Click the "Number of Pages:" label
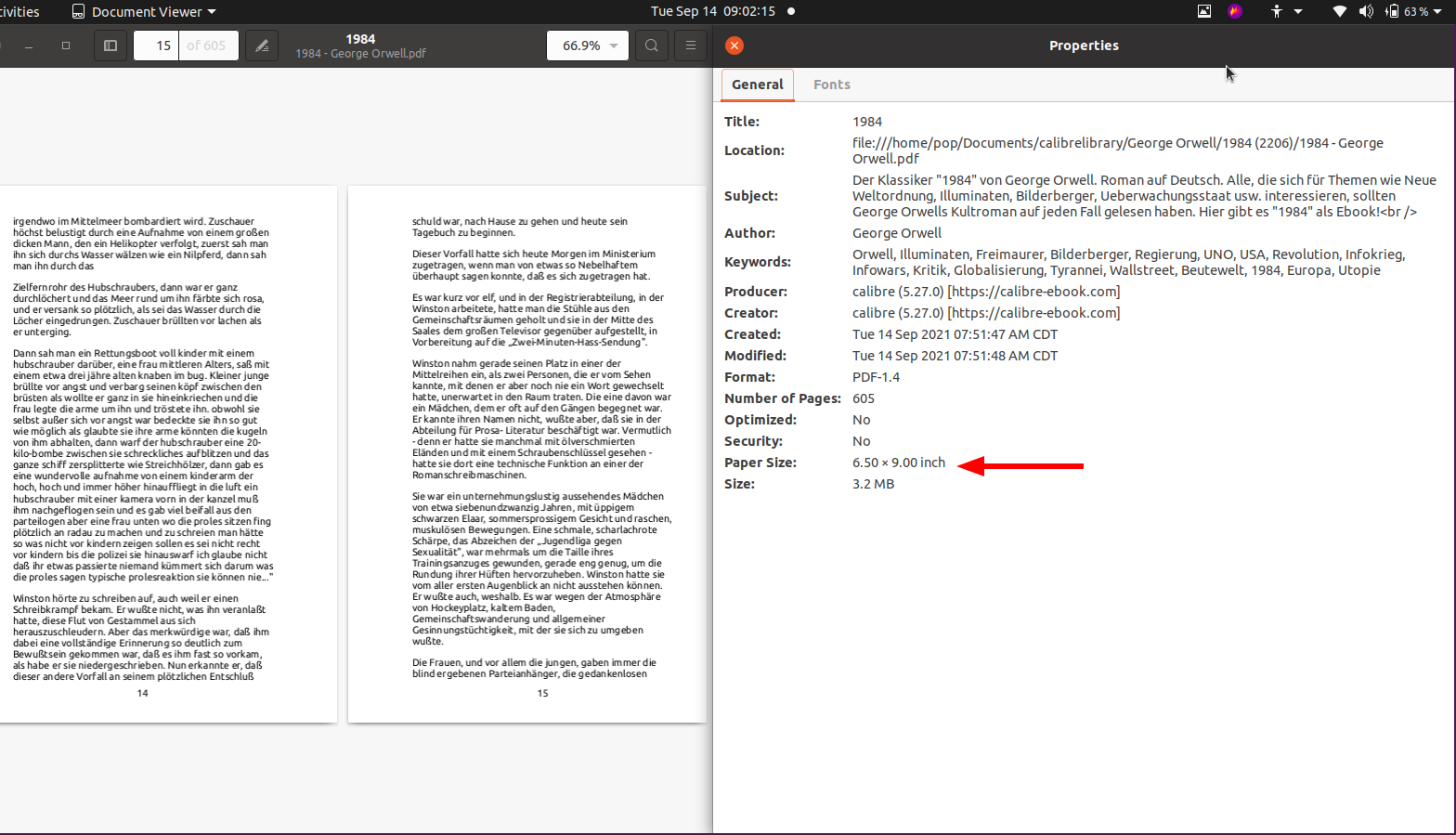The height and width of the screenshot is (835, 1456). coord(783,398)
